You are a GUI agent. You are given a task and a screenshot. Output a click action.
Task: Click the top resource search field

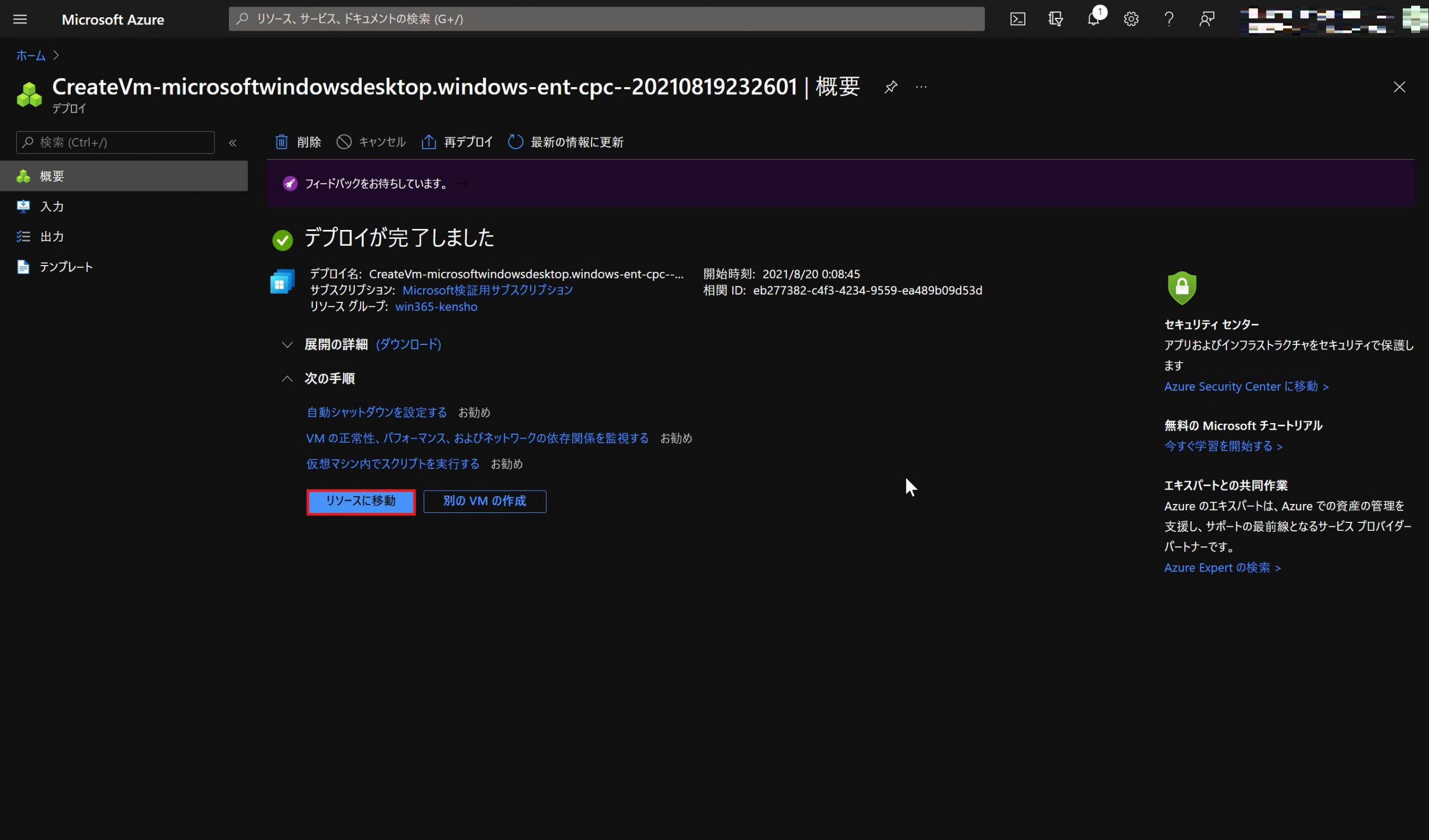tap(606, 20)
